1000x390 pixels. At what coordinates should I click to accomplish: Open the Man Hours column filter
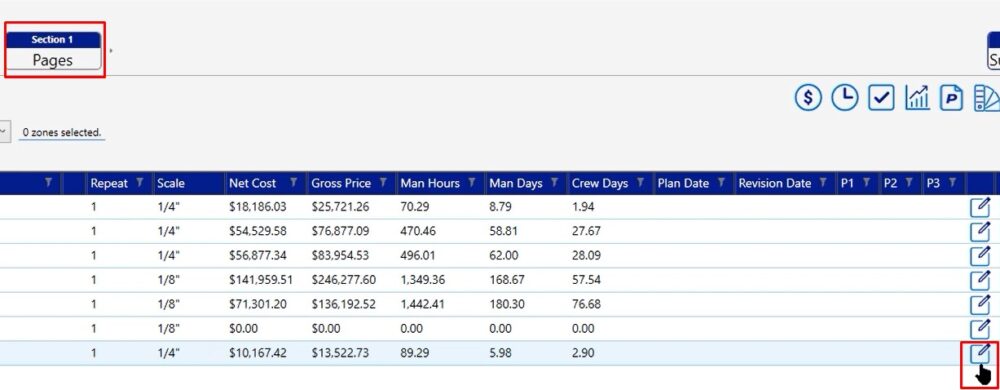(x=471, y=183)
